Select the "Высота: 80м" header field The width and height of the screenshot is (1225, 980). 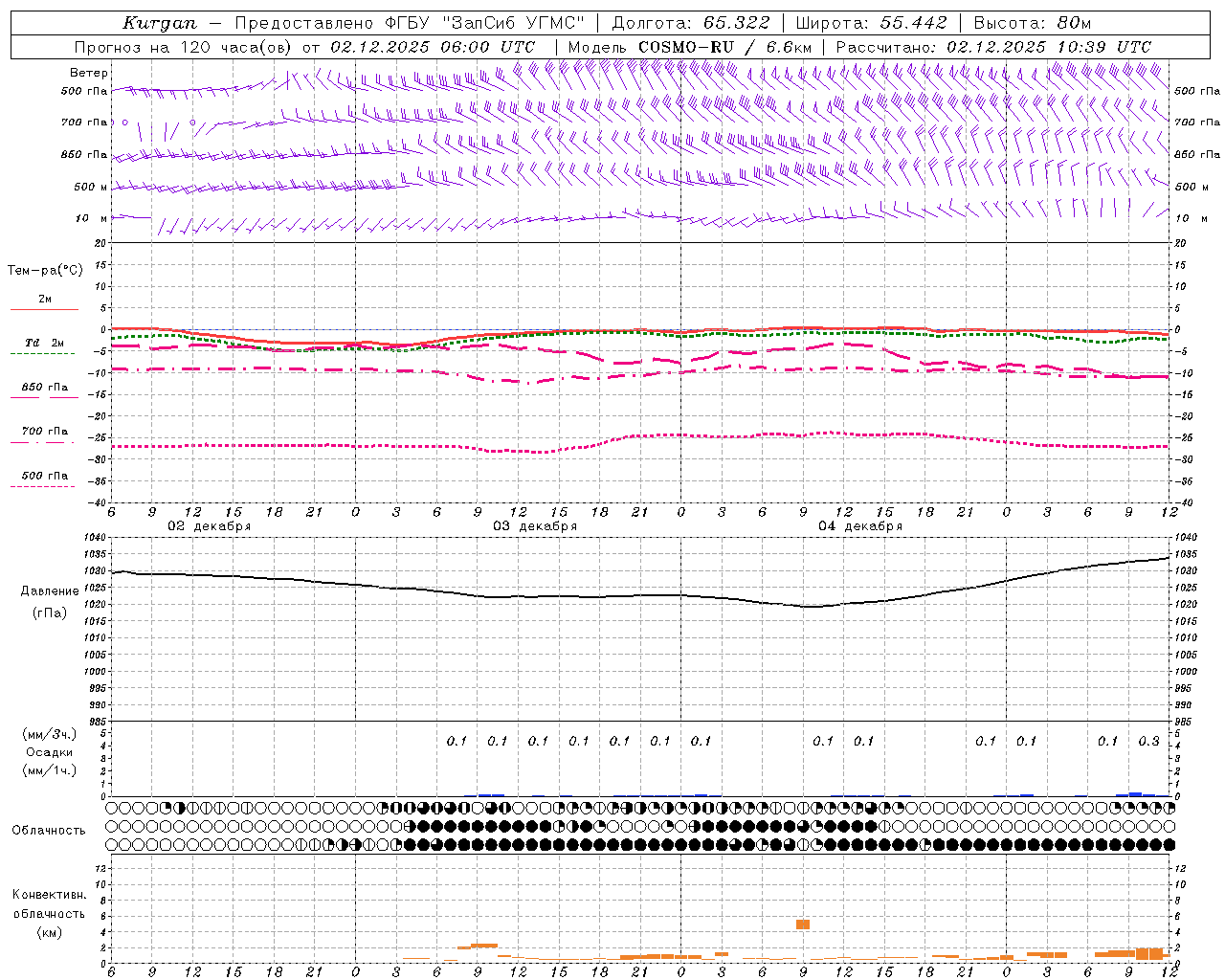[1033, 23]
